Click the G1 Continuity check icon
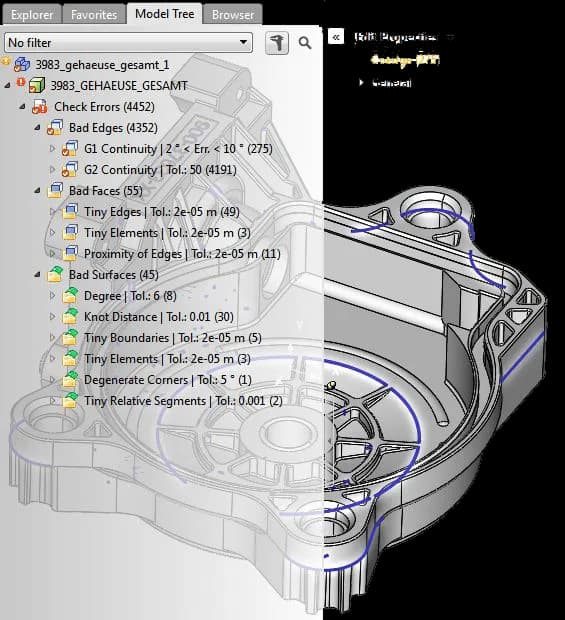The image size is (565, 620). (70, 149)
